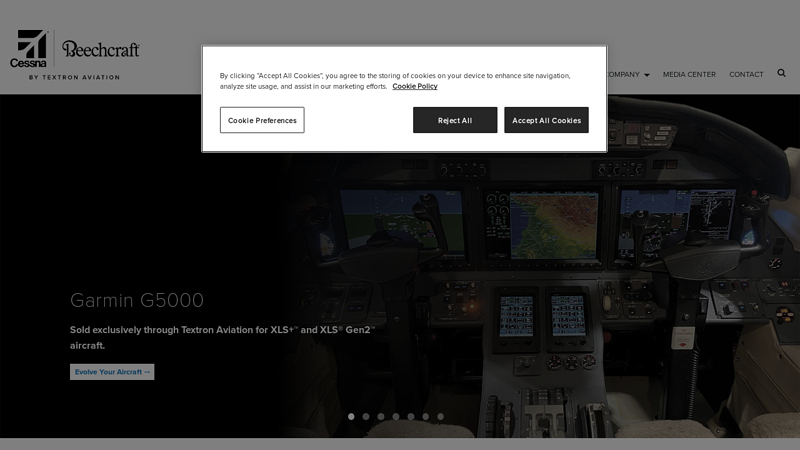This screenshot has height=450, width=800.
Task: Click the Garmin G5000 heading
Action: [137, 300]
